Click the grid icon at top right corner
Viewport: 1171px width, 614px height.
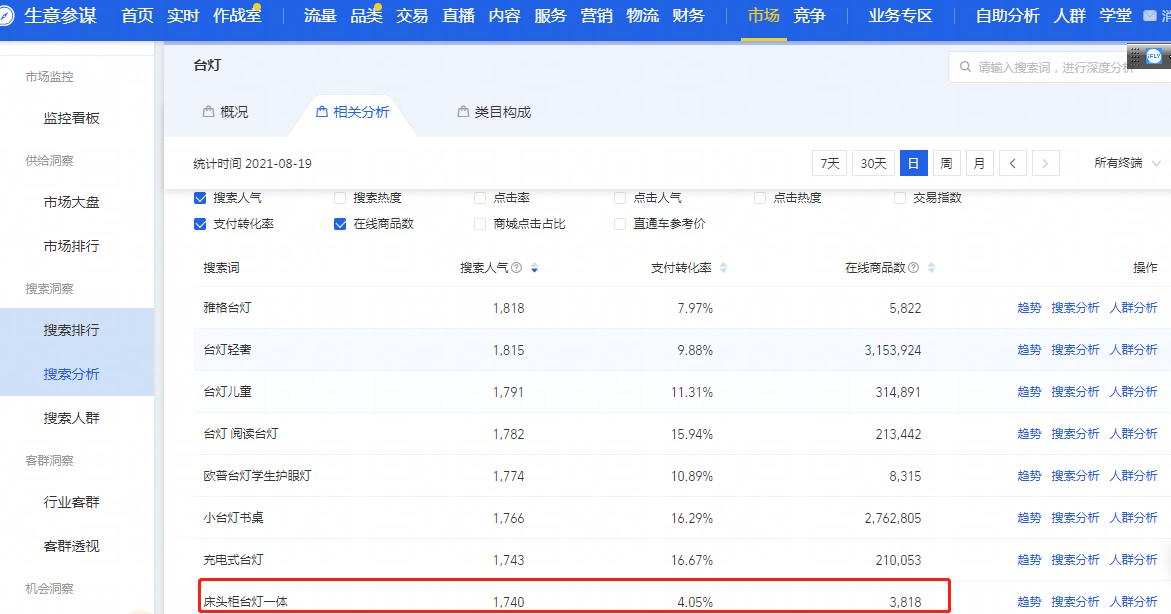click(1138, 57)
